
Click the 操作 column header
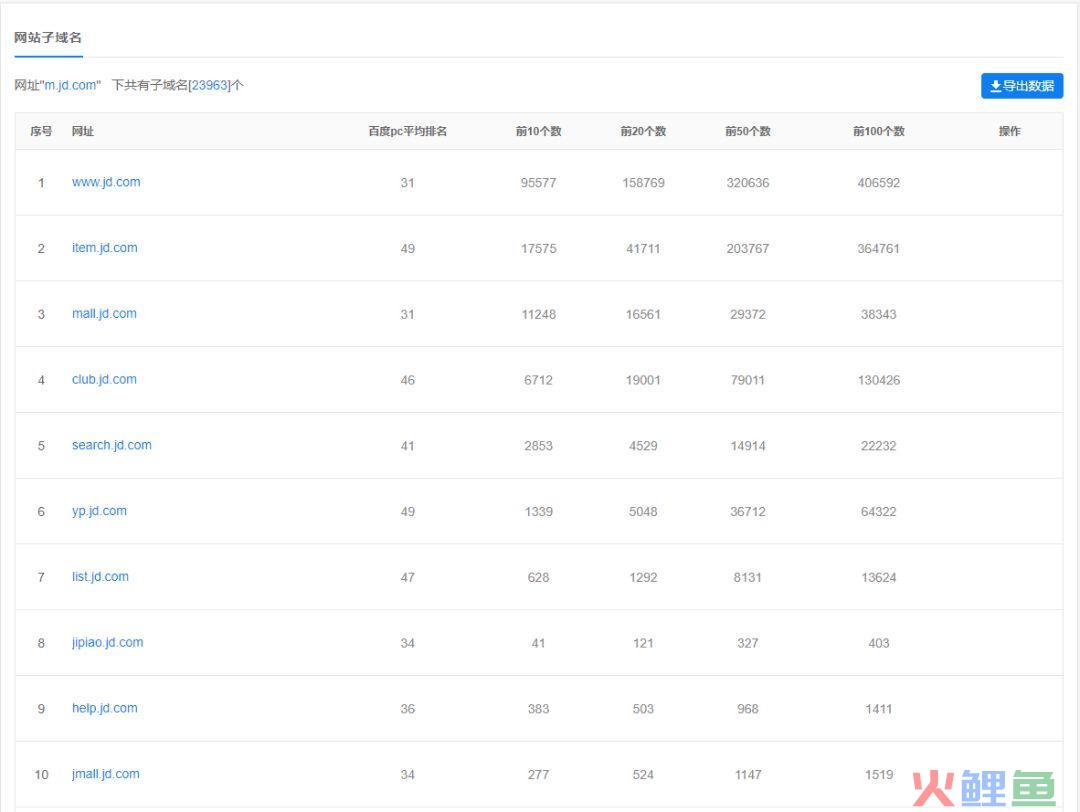1010,131
